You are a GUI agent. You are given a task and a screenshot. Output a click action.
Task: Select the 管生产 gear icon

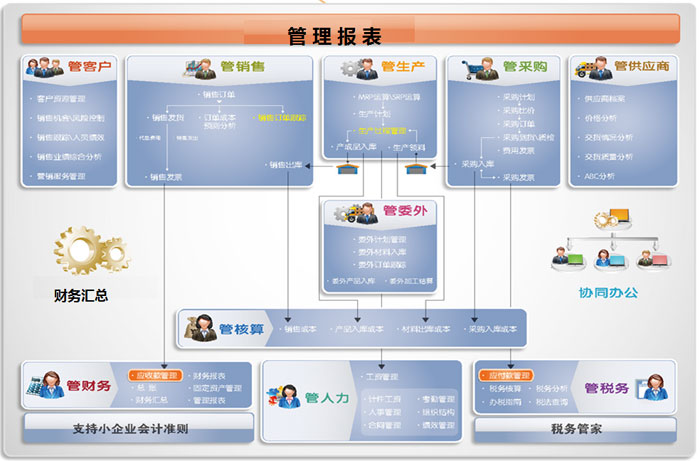click(357, 68)
